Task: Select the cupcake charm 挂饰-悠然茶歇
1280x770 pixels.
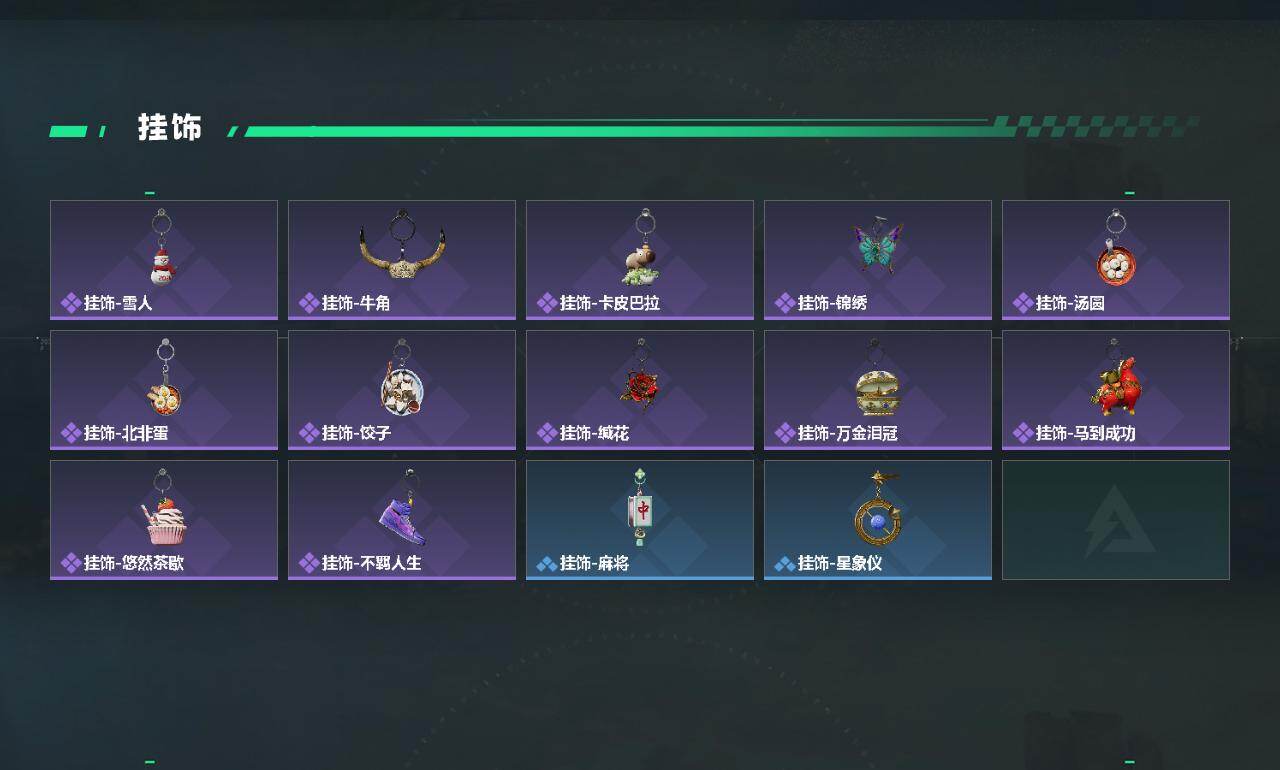Action: (x=164, y=520)
